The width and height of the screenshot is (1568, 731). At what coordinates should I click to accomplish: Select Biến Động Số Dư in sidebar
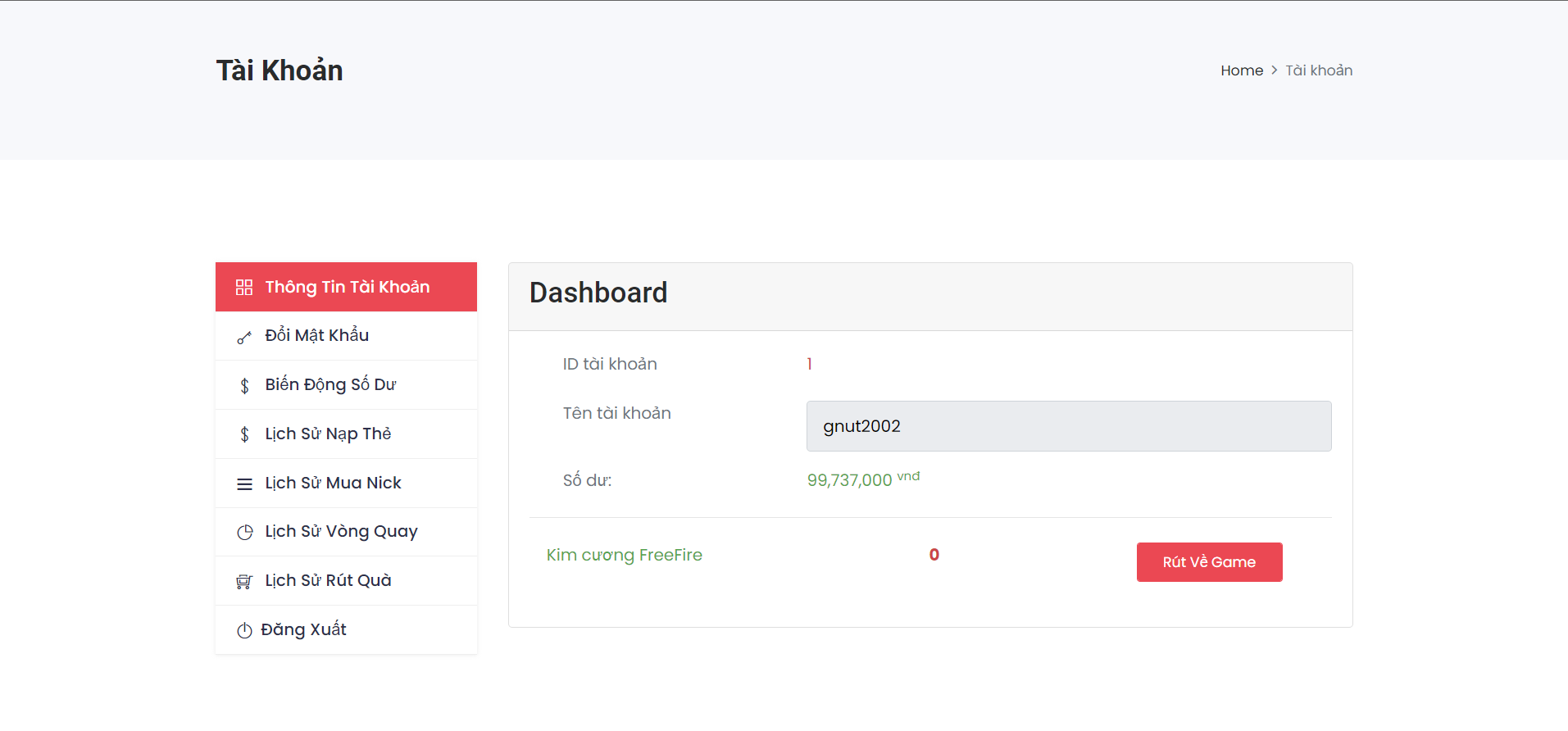346,385
